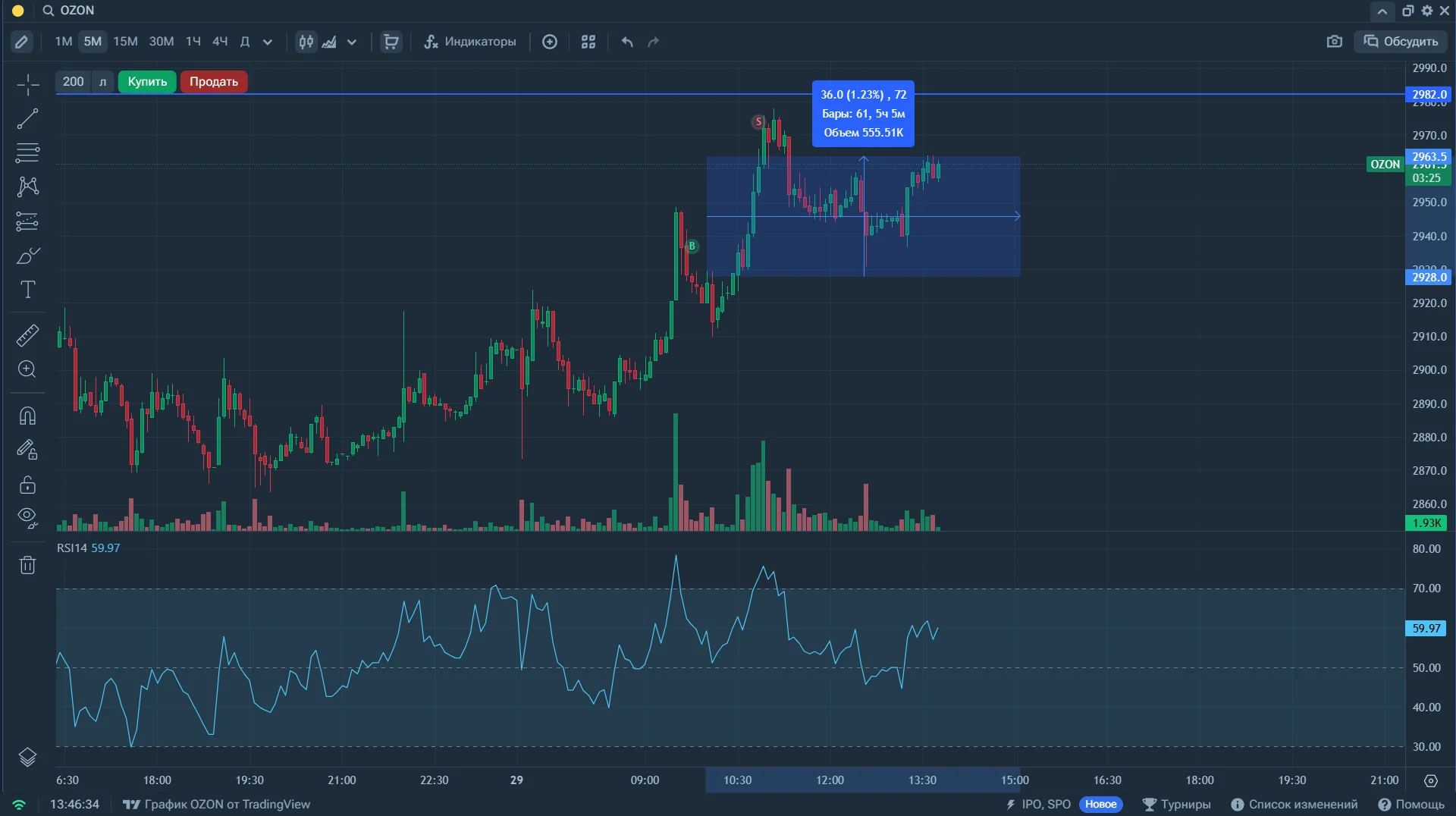Switch to the 30M timeframe
The height and width of the screenshot is (816, 1456).
[x=162, y=42]
